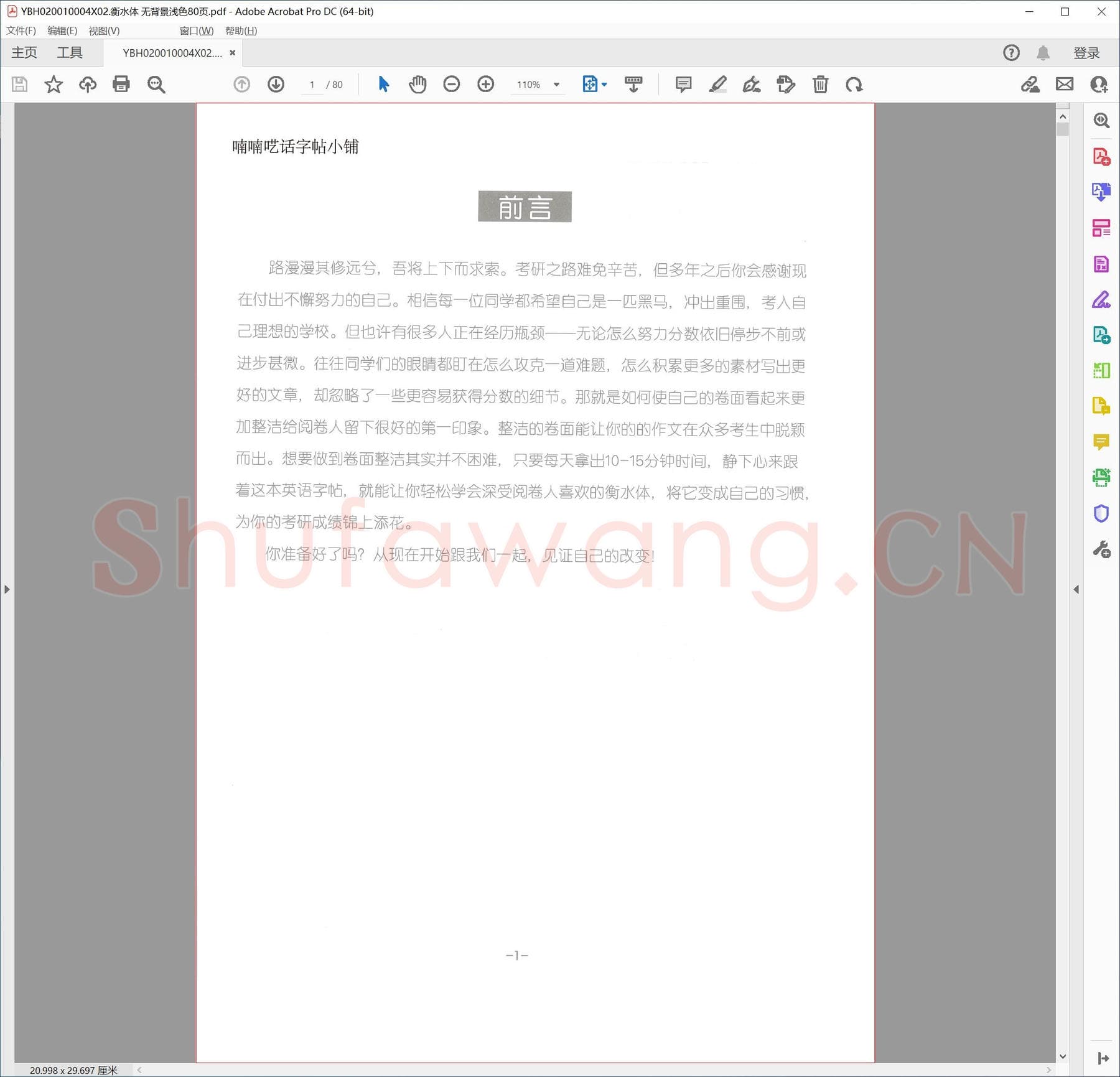Viewport: 1120px width, 1077px height.
Task: Switch to the 工具 tab
Action: [x=70, y=53]
